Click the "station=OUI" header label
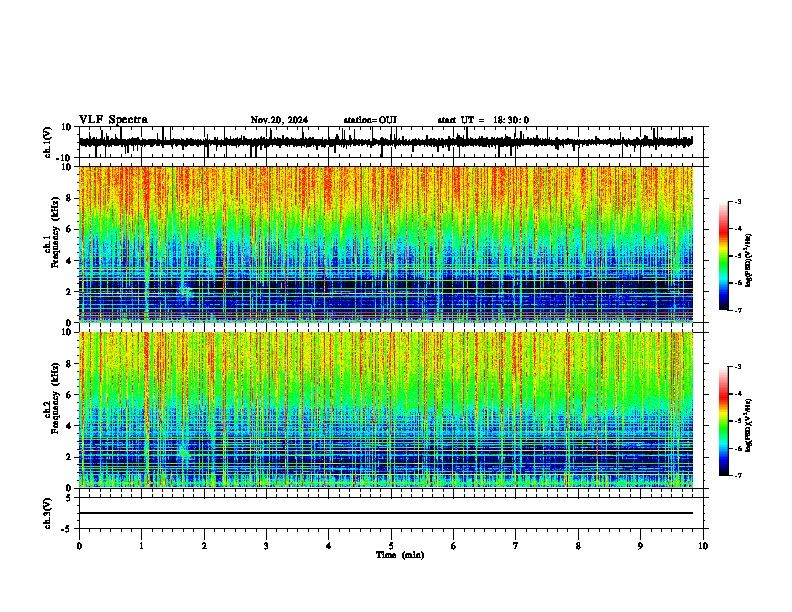The height and width of the screenshot is (612, 792). point(370,120)
